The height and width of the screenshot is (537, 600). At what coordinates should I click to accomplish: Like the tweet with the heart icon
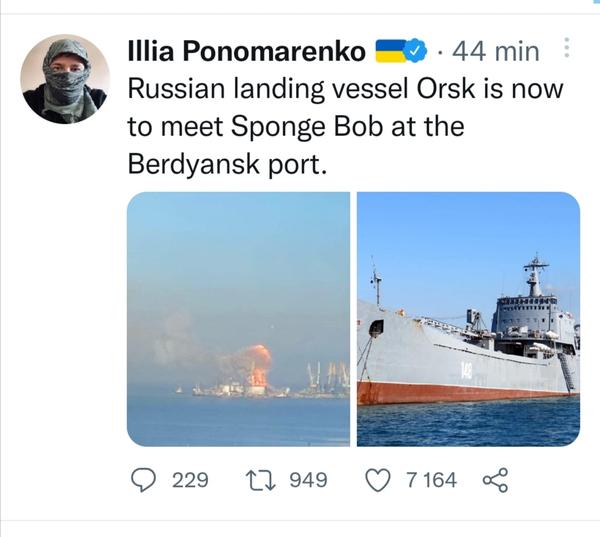pos(378,480)
